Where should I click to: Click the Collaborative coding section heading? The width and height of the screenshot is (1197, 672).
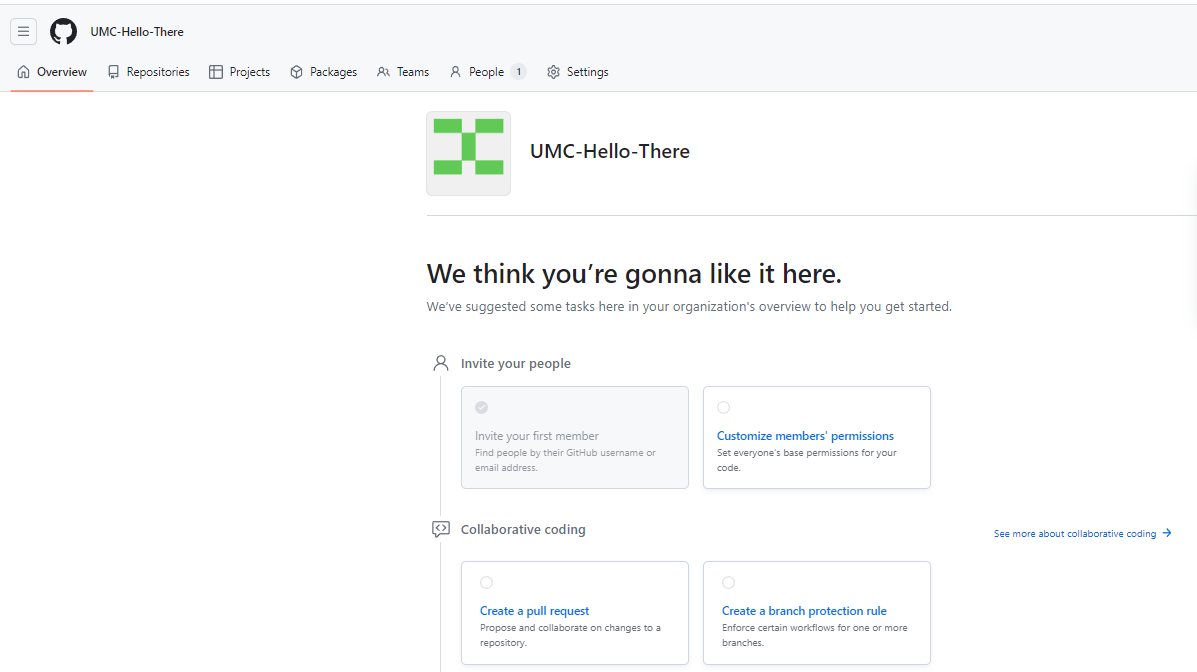(x=523, y=529)
